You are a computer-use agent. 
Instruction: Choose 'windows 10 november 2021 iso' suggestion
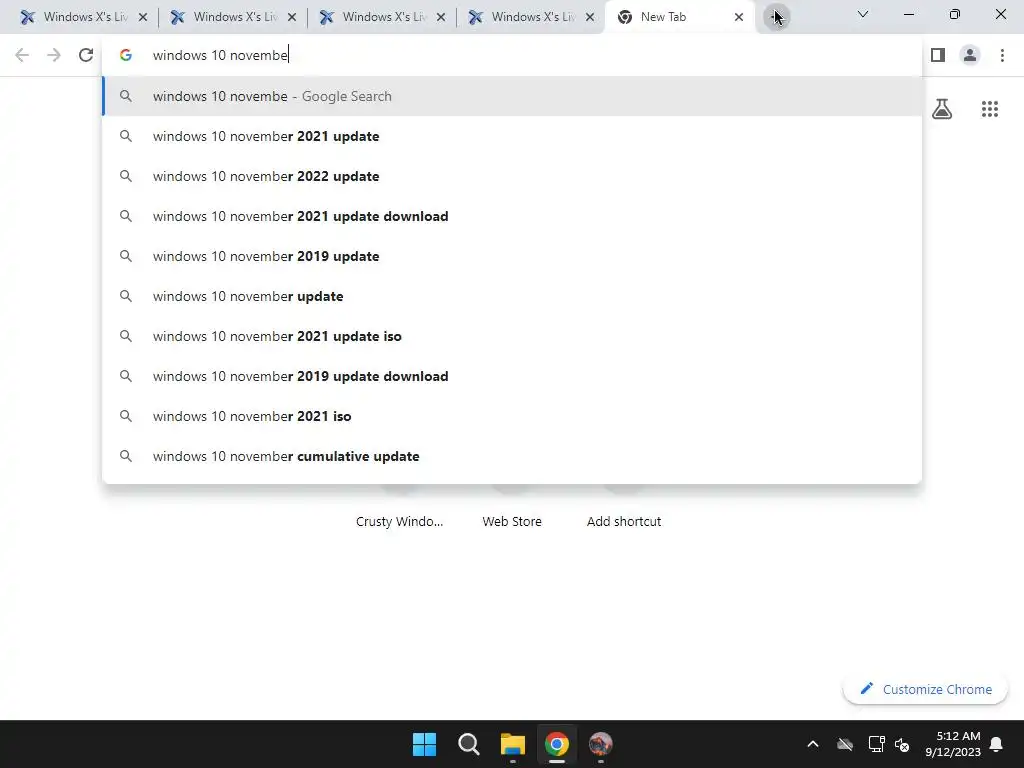pyautogui.click(x=512, y=416)
